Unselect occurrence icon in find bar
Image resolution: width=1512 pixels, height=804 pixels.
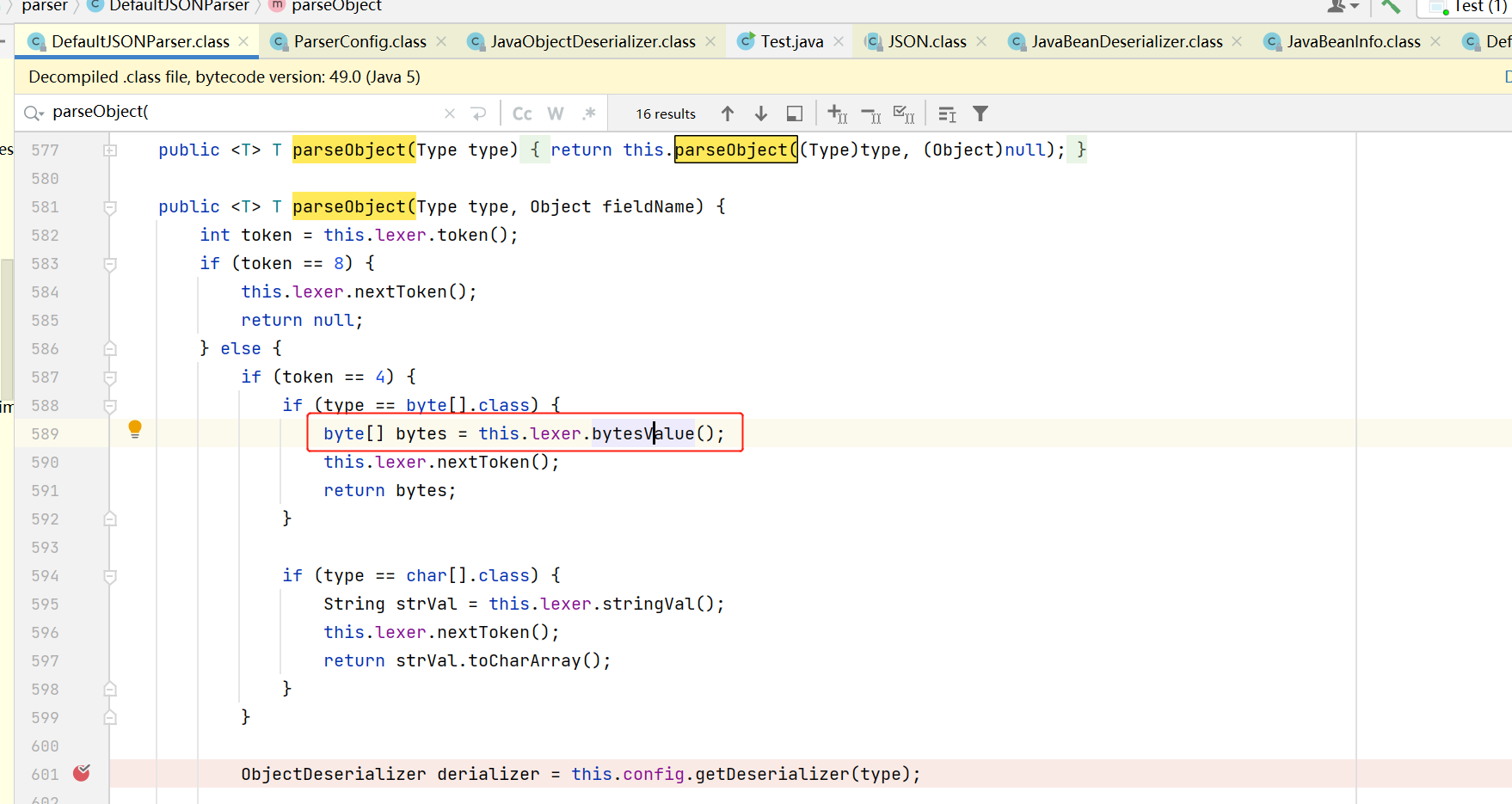click(870, 114)
